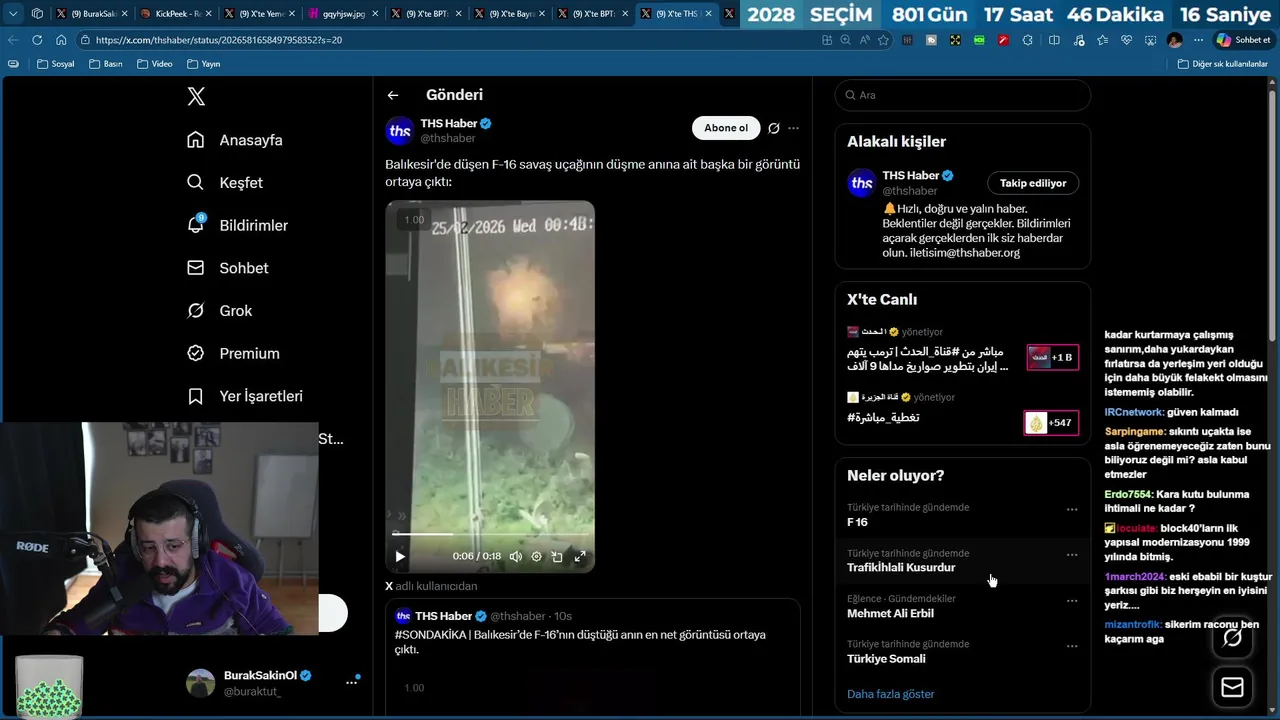Image resolution: width=1280 pixels, height=720 pixels.
Task: Toggle split screen in browser toolbar
Action: pyautogui.click(x=1054, y=40)
